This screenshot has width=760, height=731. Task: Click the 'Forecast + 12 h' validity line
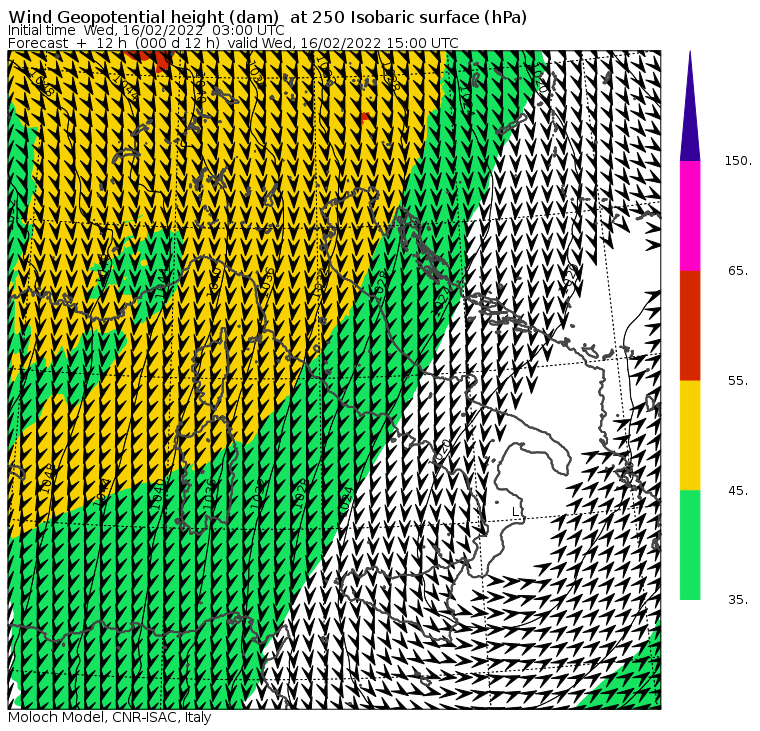tap(233, 43)
